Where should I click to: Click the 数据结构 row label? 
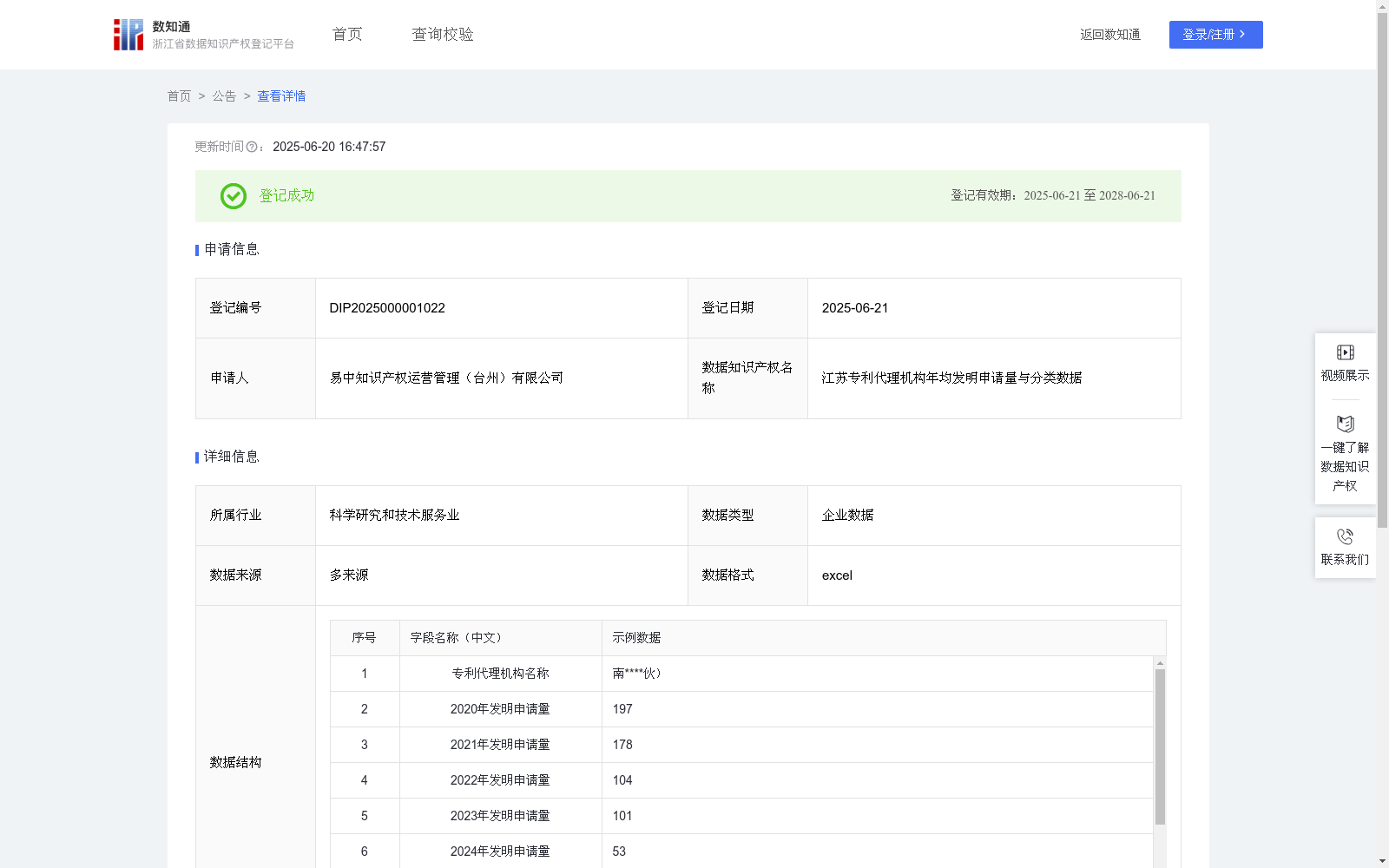pyautogui.click(x=235, y=763)
